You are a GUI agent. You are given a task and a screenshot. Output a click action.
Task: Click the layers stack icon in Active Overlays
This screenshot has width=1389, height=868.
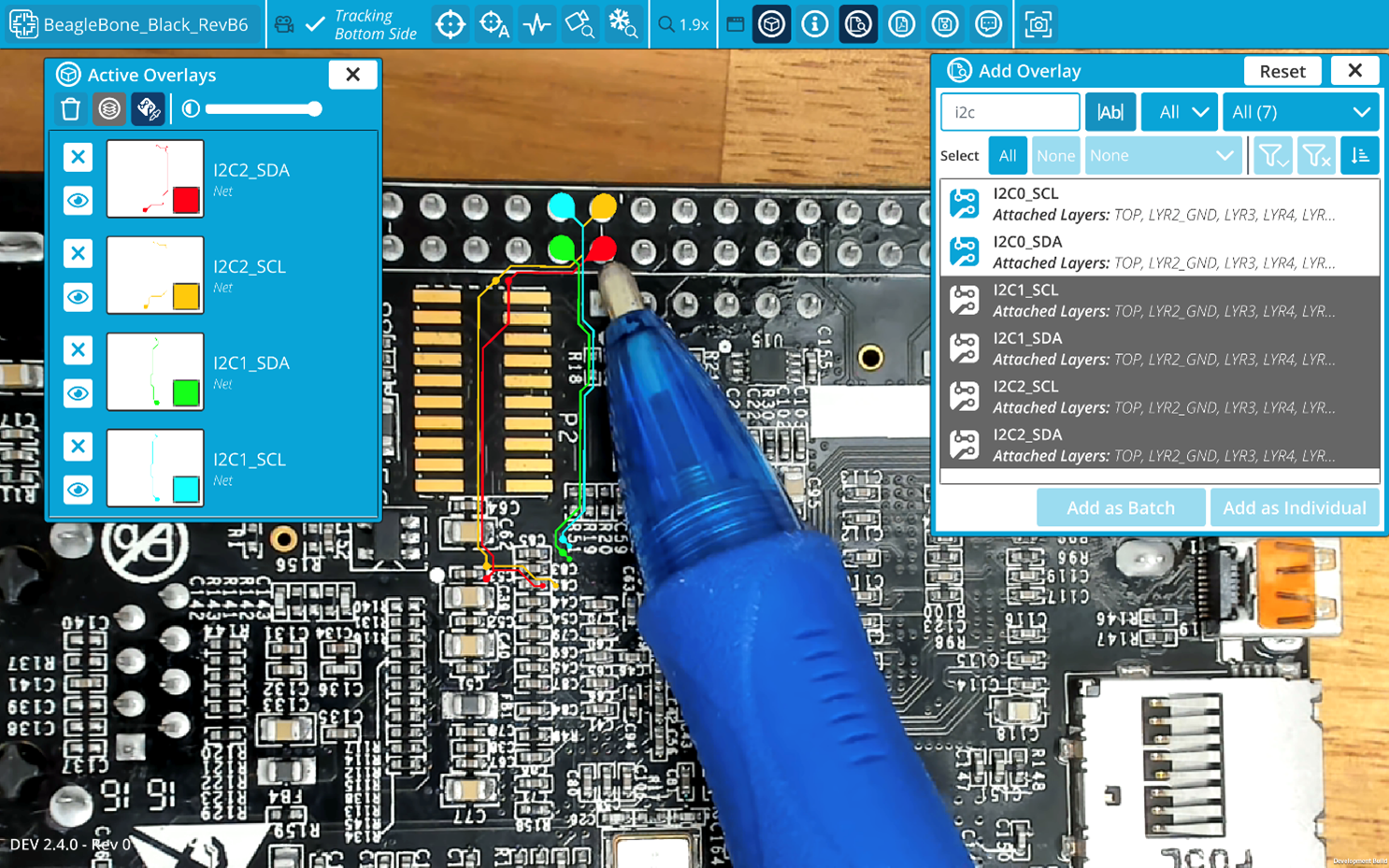pyautogui.click(x=109, y=109)
